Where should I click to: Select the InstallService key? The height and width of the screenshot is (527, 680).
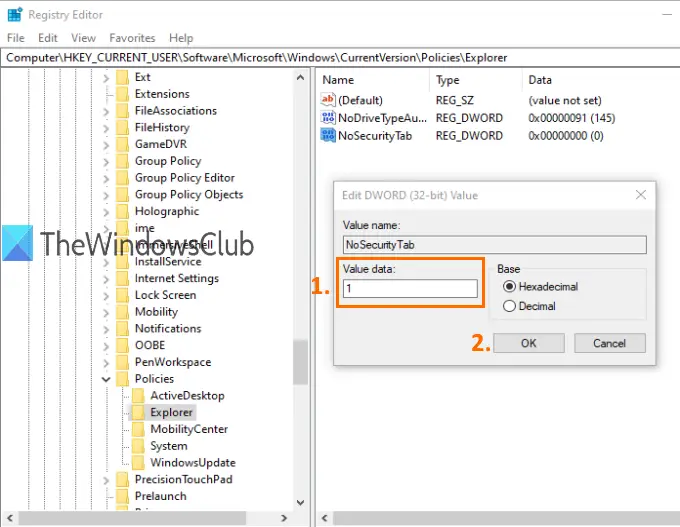[168, 262]
